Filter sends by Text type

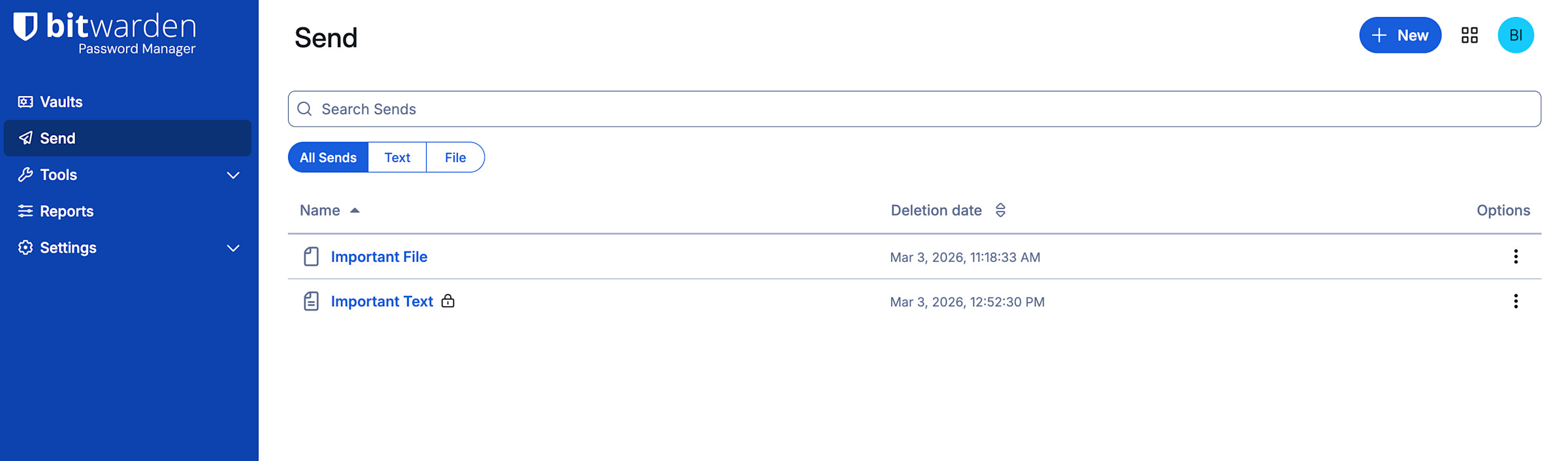point(397,157)
